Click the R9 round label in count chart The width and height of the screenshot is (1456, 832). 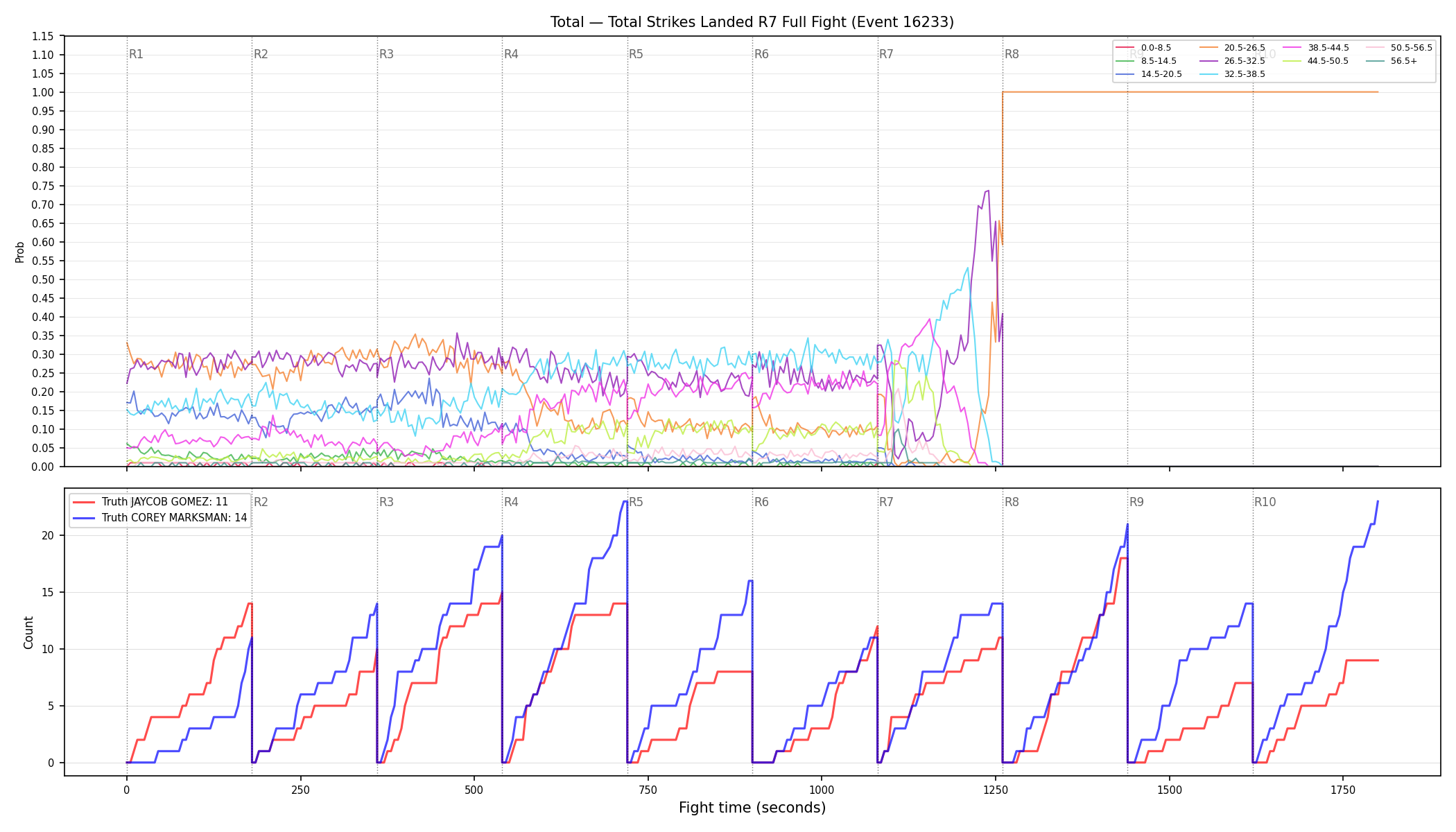point(1136,502)
